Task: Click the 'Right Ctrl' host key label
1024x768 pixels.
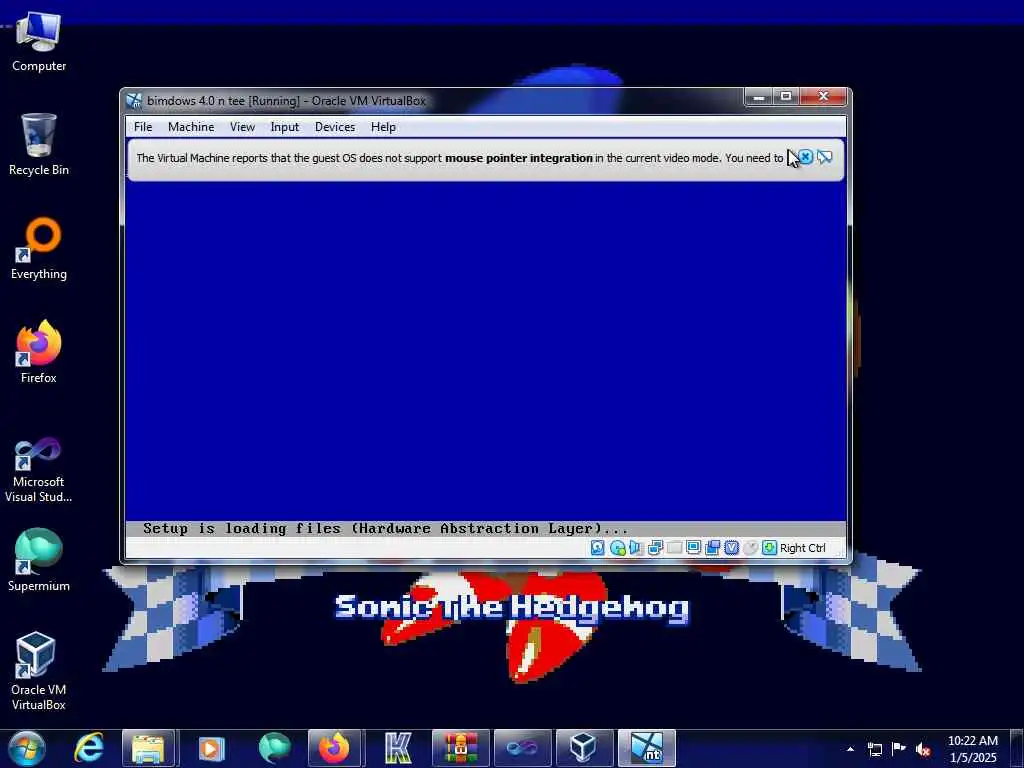Action: pyautogui.click(x=803, y=548)
